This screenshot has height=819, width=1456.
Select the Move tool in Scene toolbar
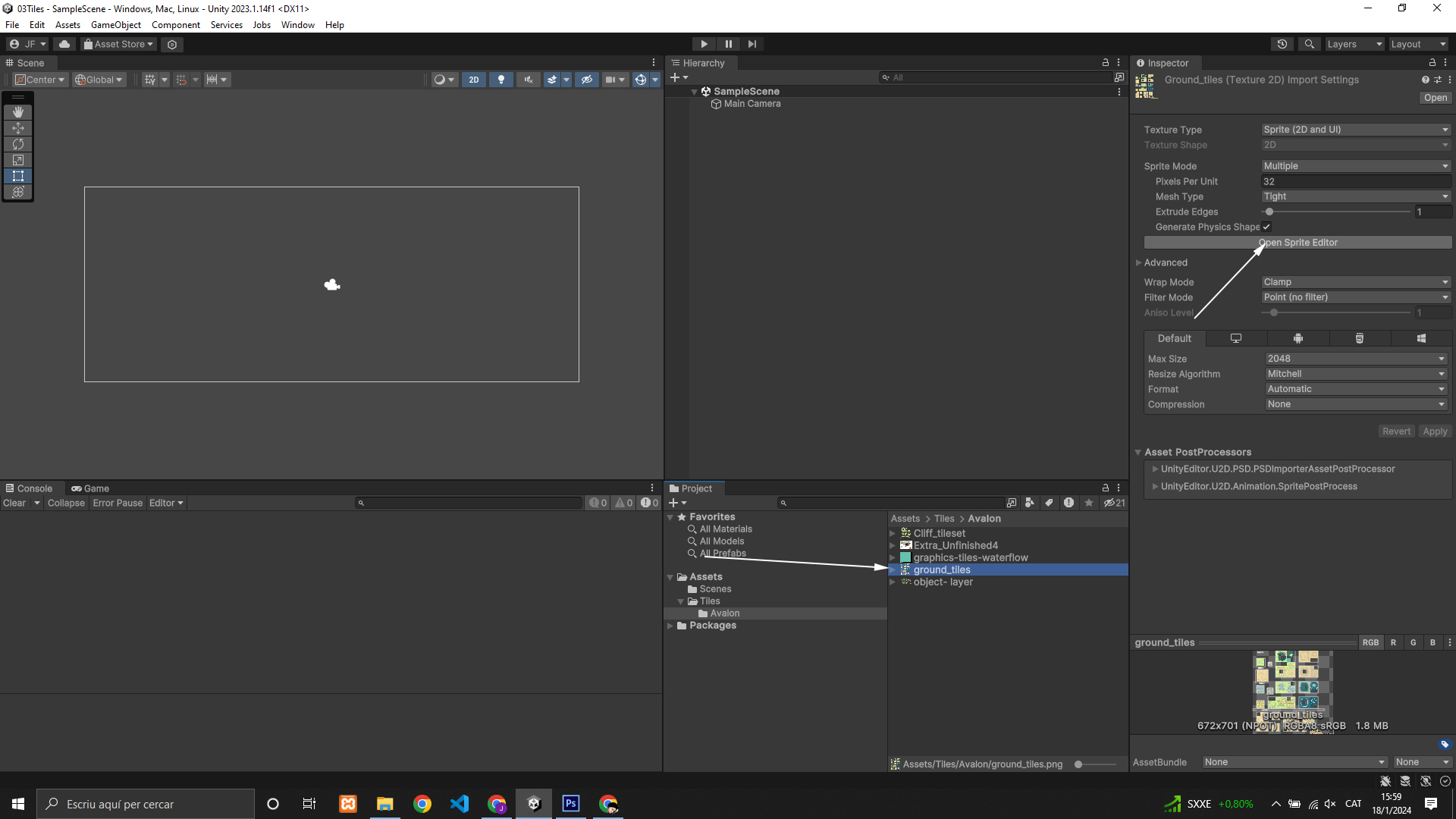click(x=18, y=128)
